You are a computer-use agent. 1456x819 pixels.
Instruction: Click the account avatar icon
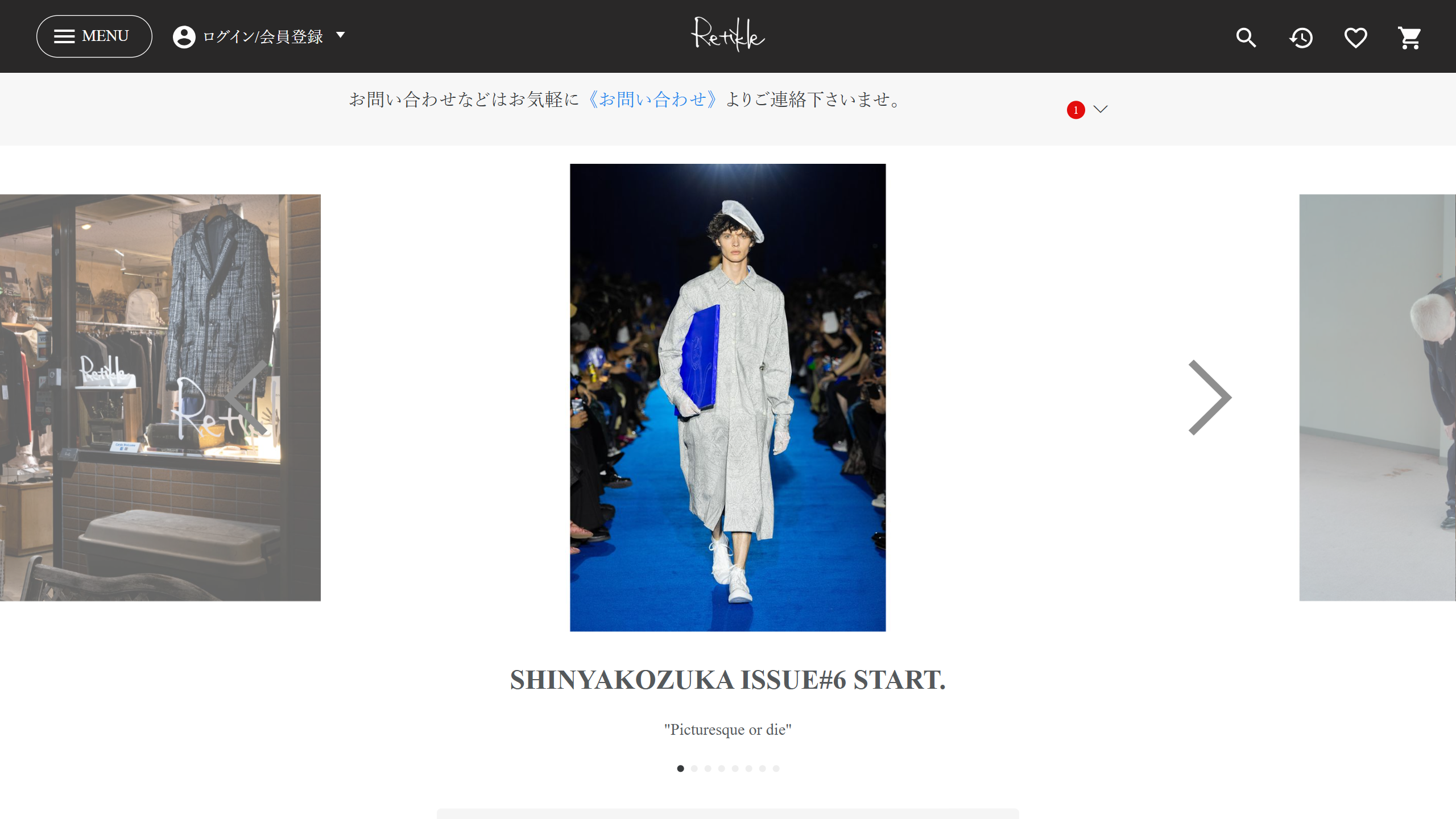(x=184, y=36)
